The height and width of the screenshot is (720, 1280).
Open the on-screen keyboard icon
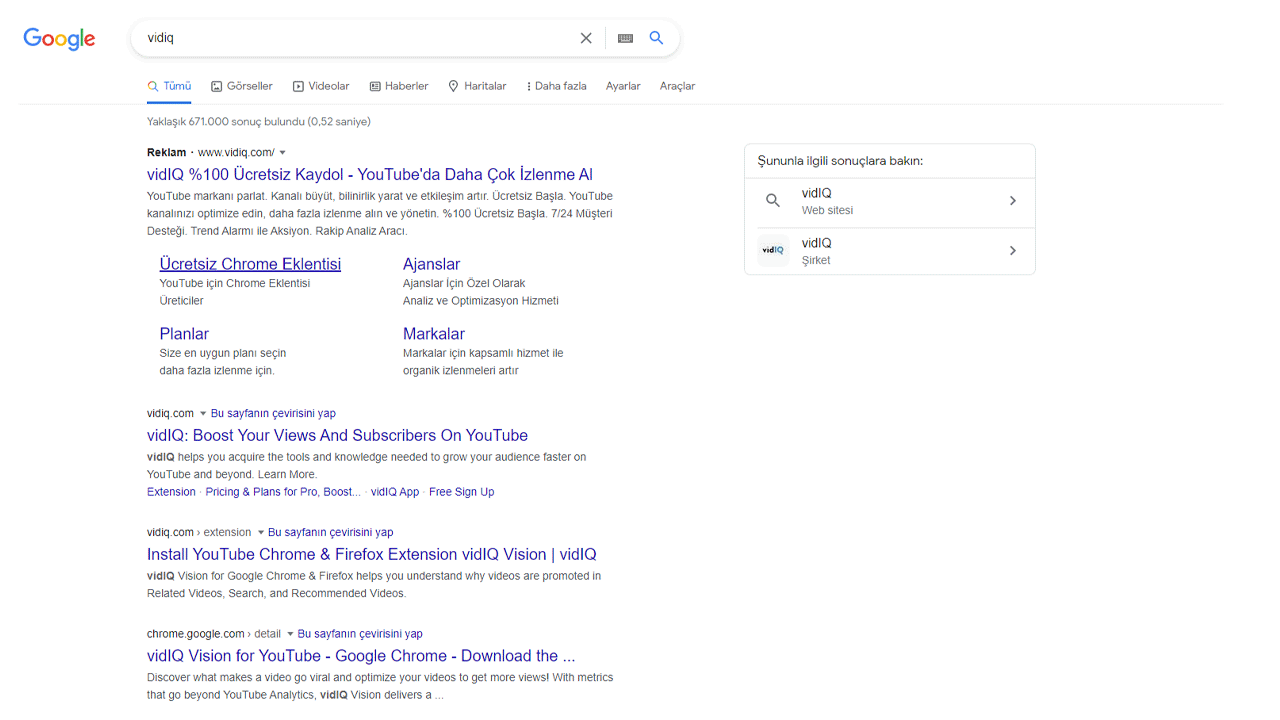tap(625, 38)
